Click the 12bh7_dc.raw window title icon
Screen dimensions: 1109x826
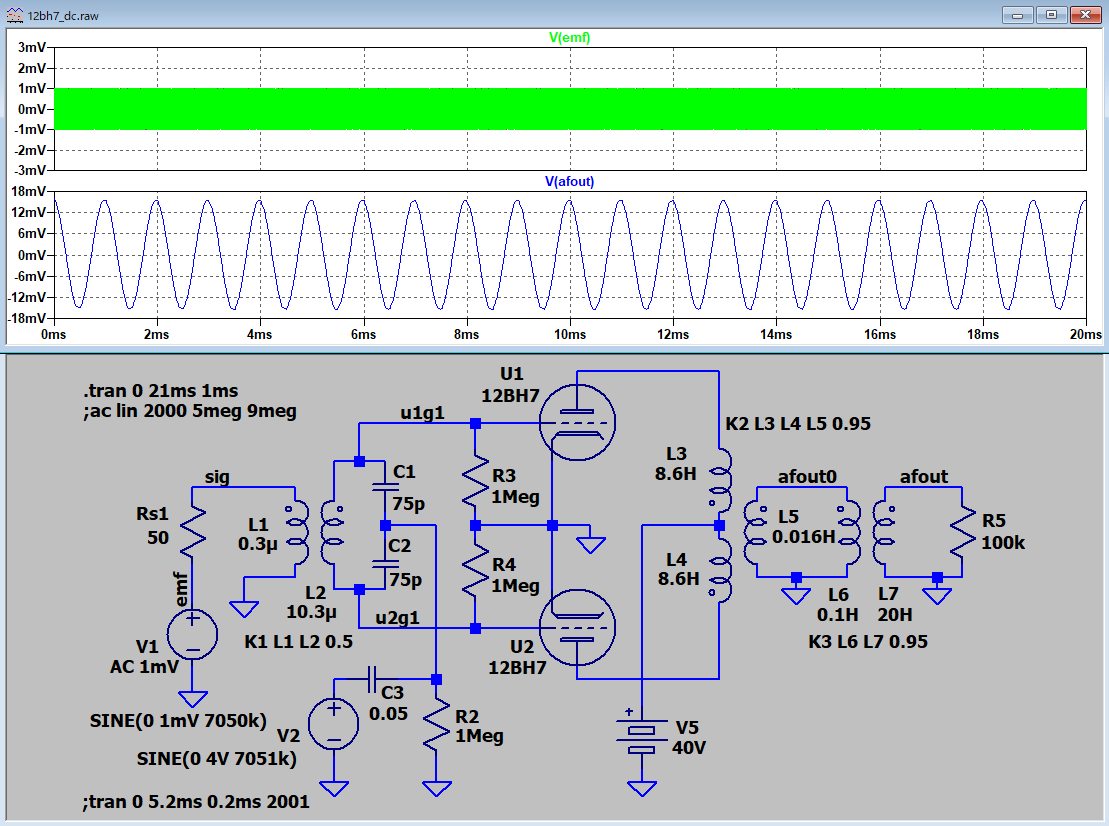coord(15,14)
